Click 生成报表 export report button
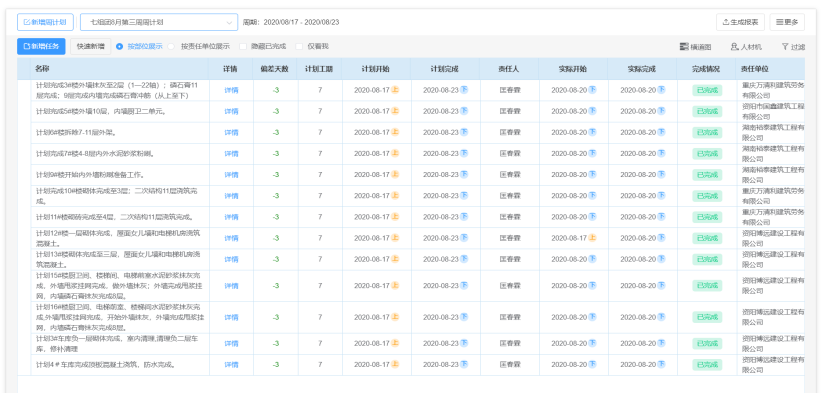Viewport: 827px width, 394px height. [740, 22]
